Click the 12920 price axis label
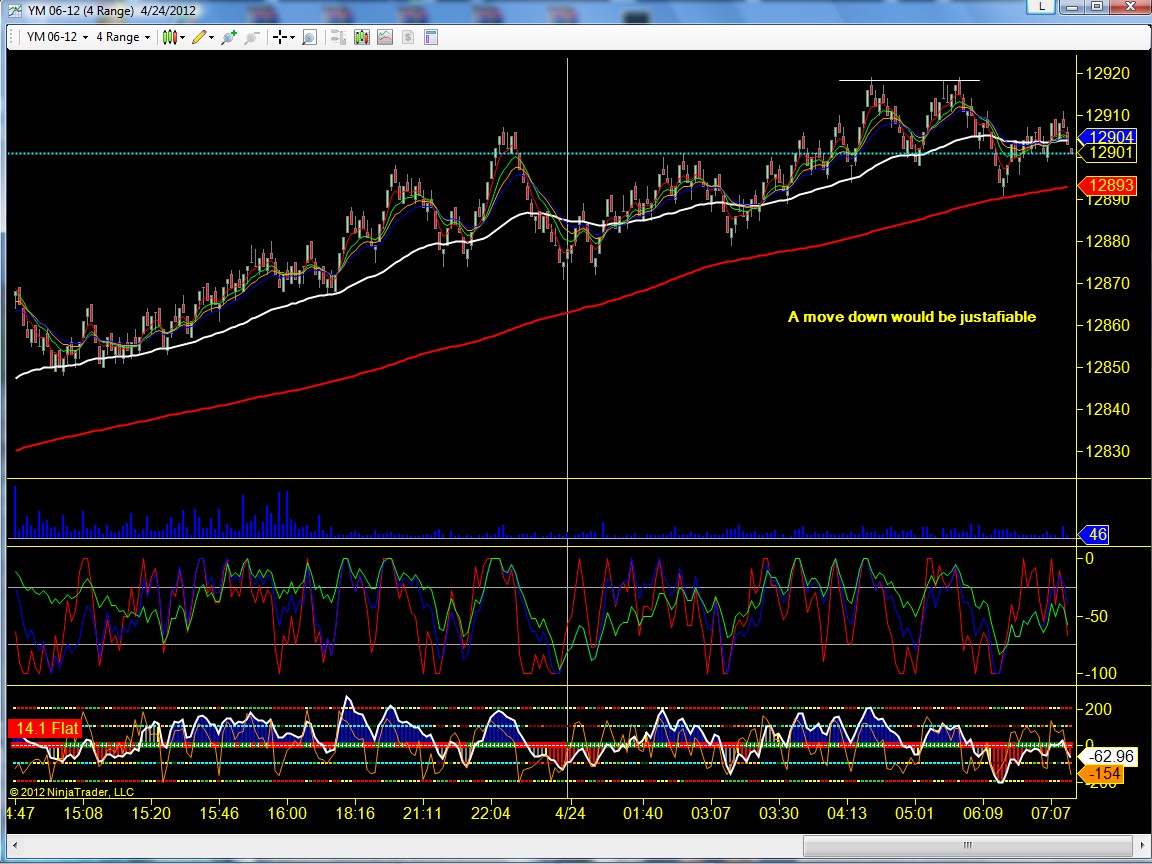 click(x=1107, y=73)
